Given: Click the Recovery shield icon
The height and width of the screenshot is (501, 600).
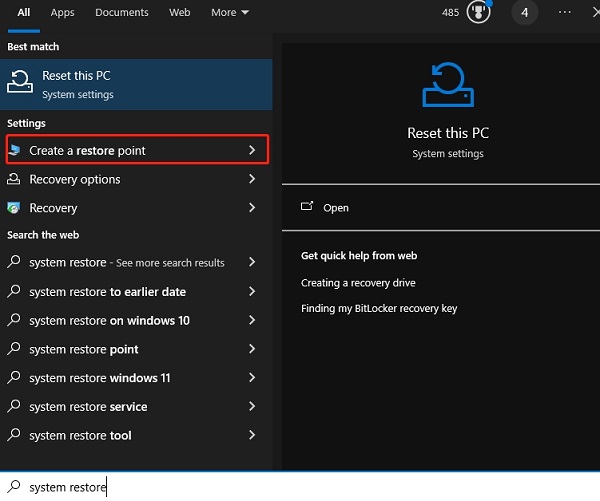Looking at the screenshot, I should [14, 208].
